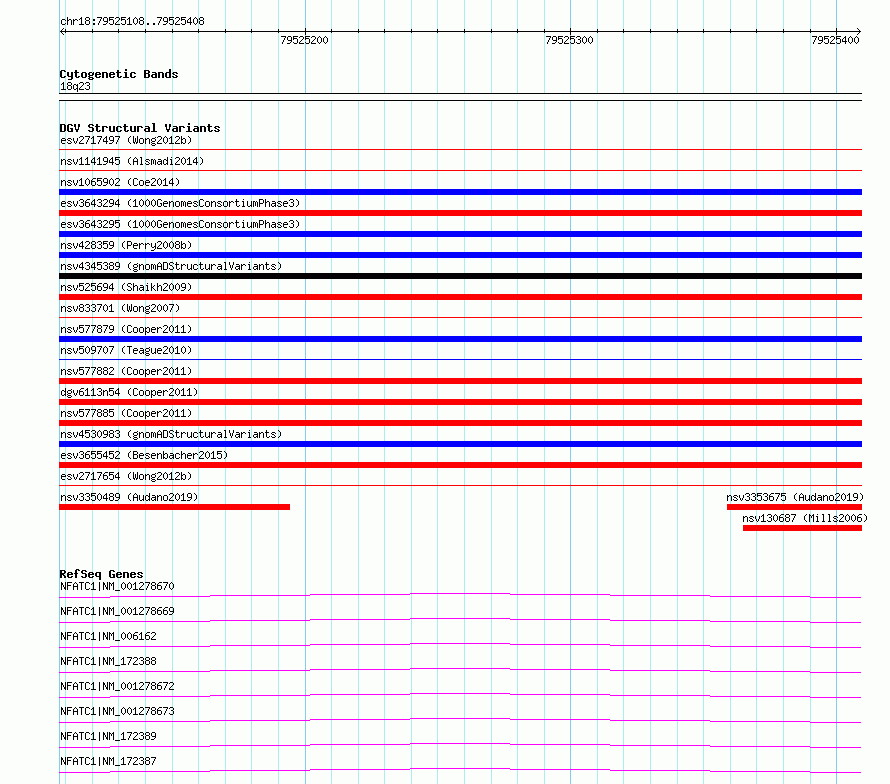Click the red bar under esv3655452 (Besenbacher2015)
890x784 pixels.
tap(460, 465)
